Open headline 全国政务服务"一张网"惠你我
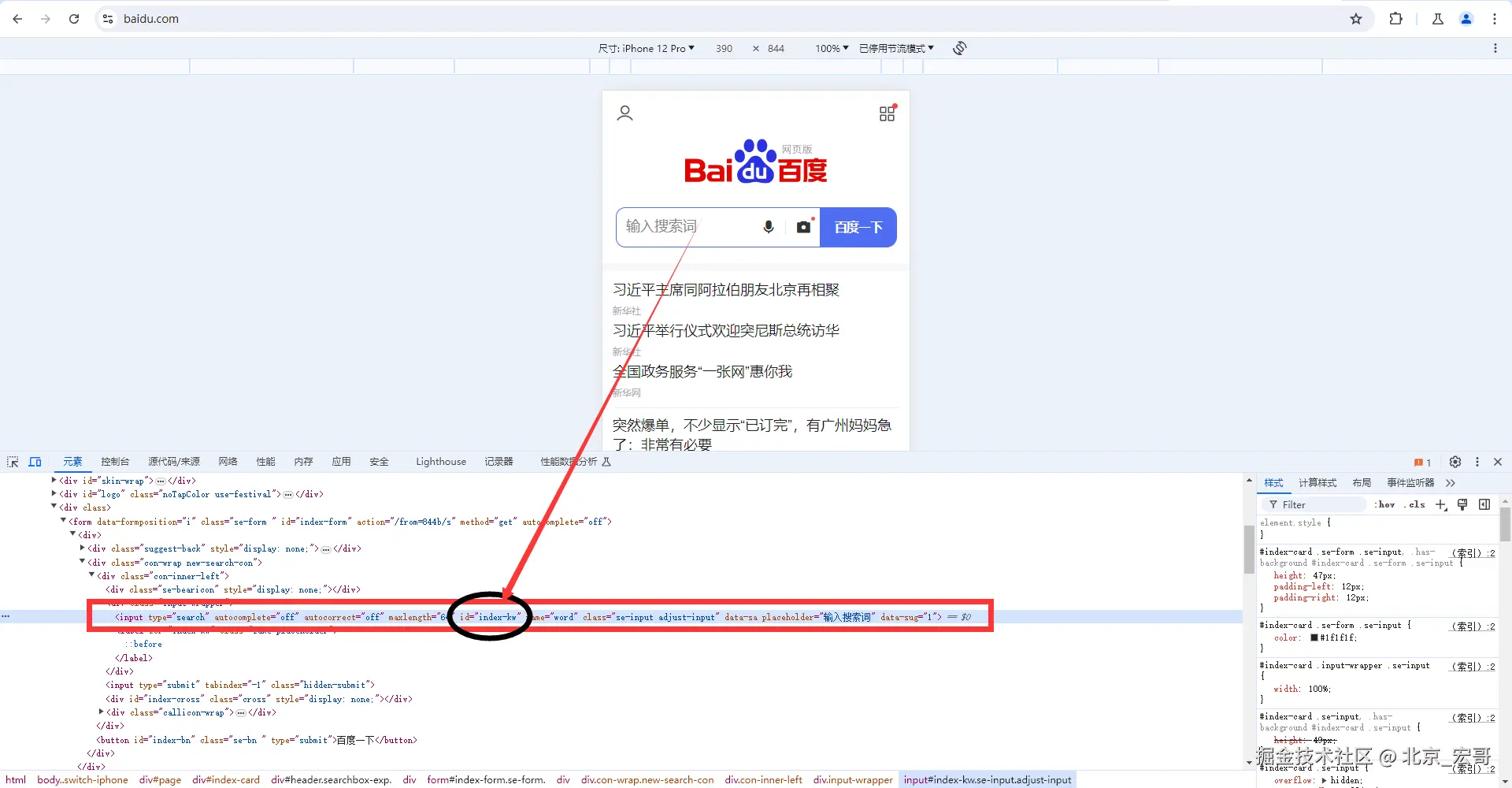Screen dimensions: 1512x788 pos(702,371)
